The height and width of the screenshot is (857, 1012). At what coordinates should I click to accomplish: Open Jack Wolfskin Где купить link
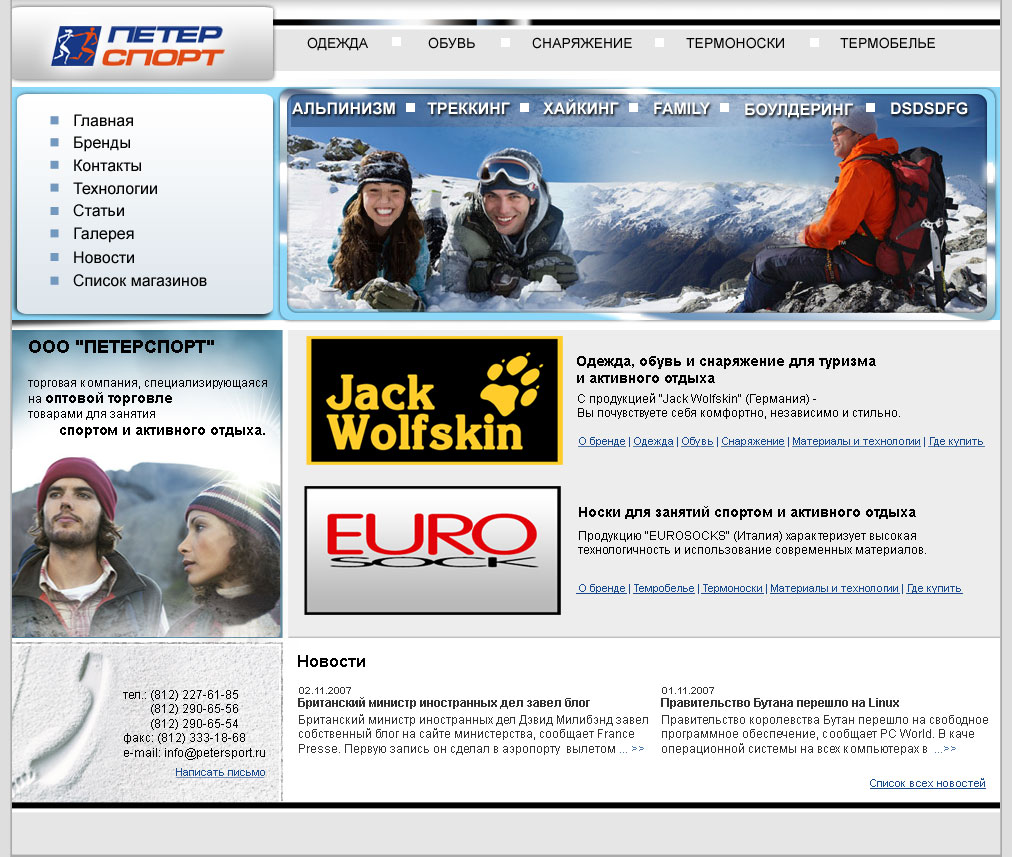click(x=956, y=441)
